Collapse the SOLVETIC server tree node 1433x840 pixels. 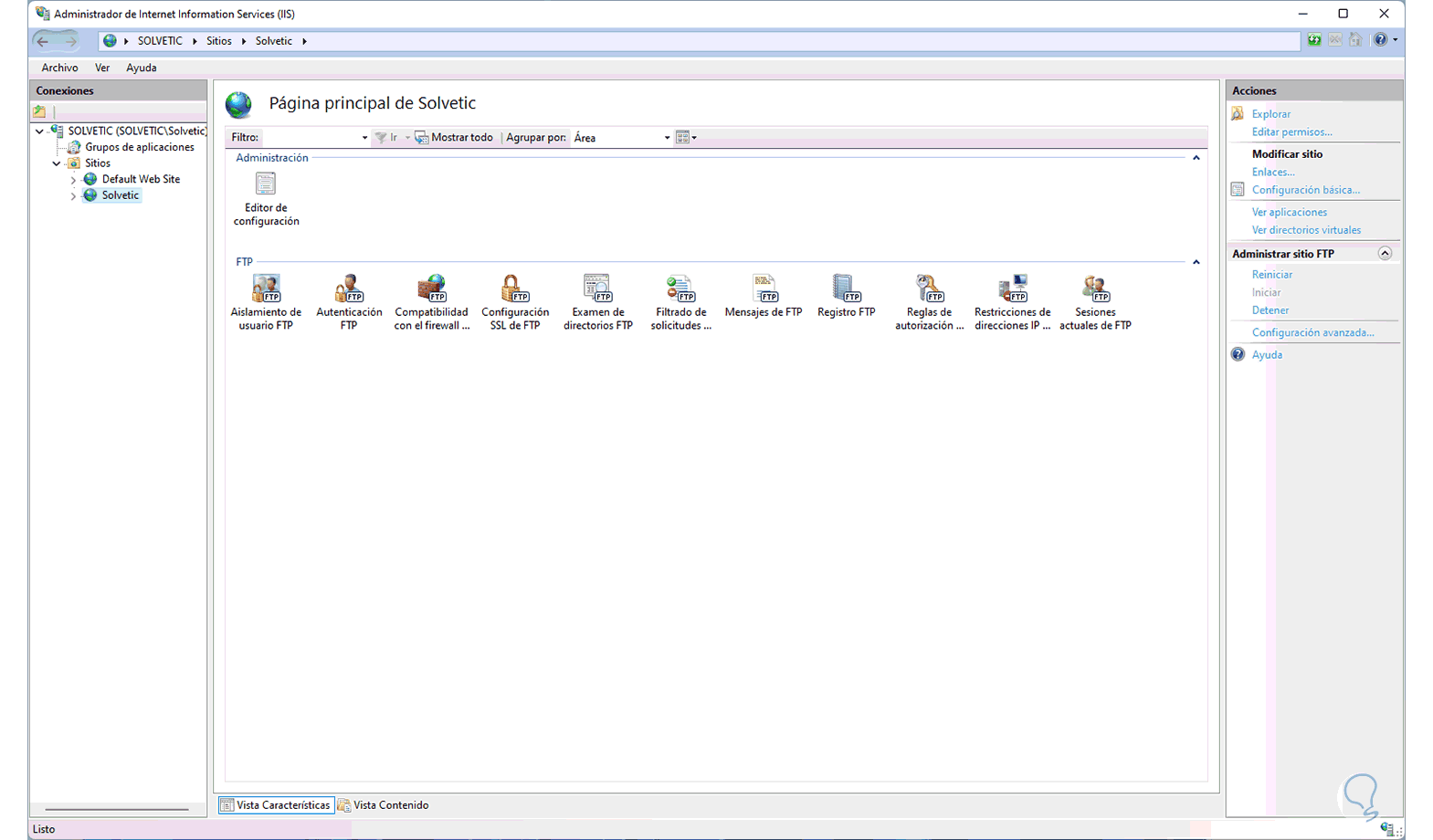39,131
